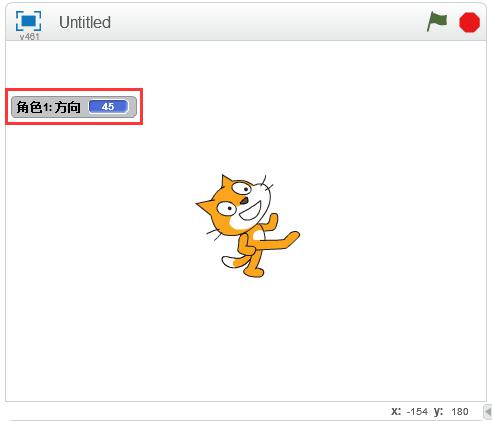The width and height of the screenshot is (492, 421).
Task: Click the v461 version label
Action: tap(29, 37)
